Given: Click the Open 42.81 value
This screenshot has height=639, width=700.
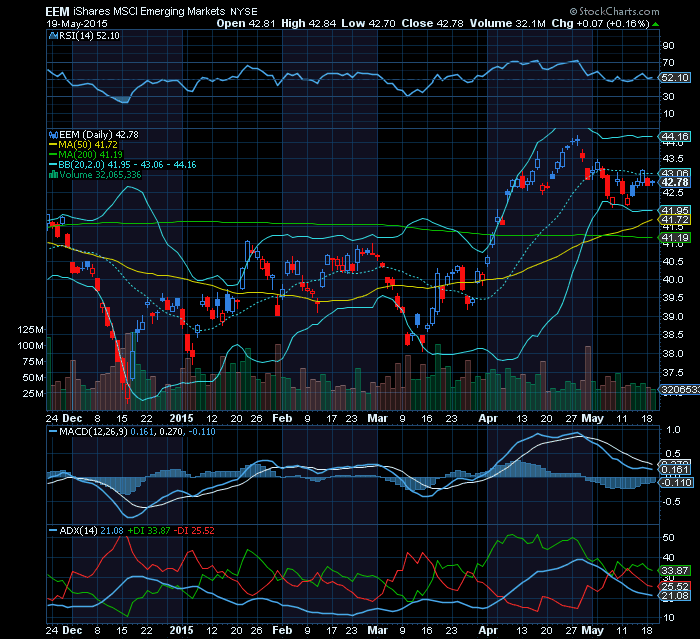Looking at the screenshot, I should pos(246,24).
